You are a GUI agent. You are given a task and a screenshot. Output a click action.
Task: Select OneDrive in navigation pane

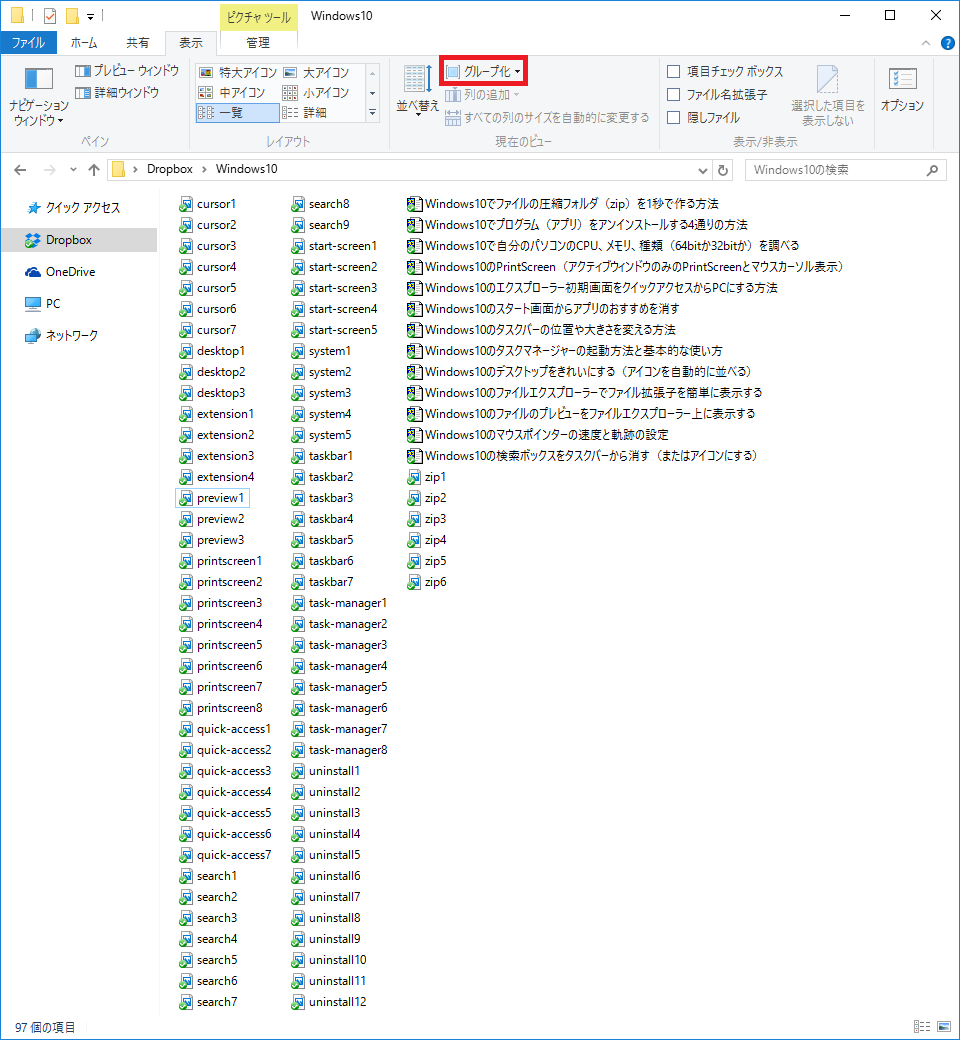click(70, 272)
